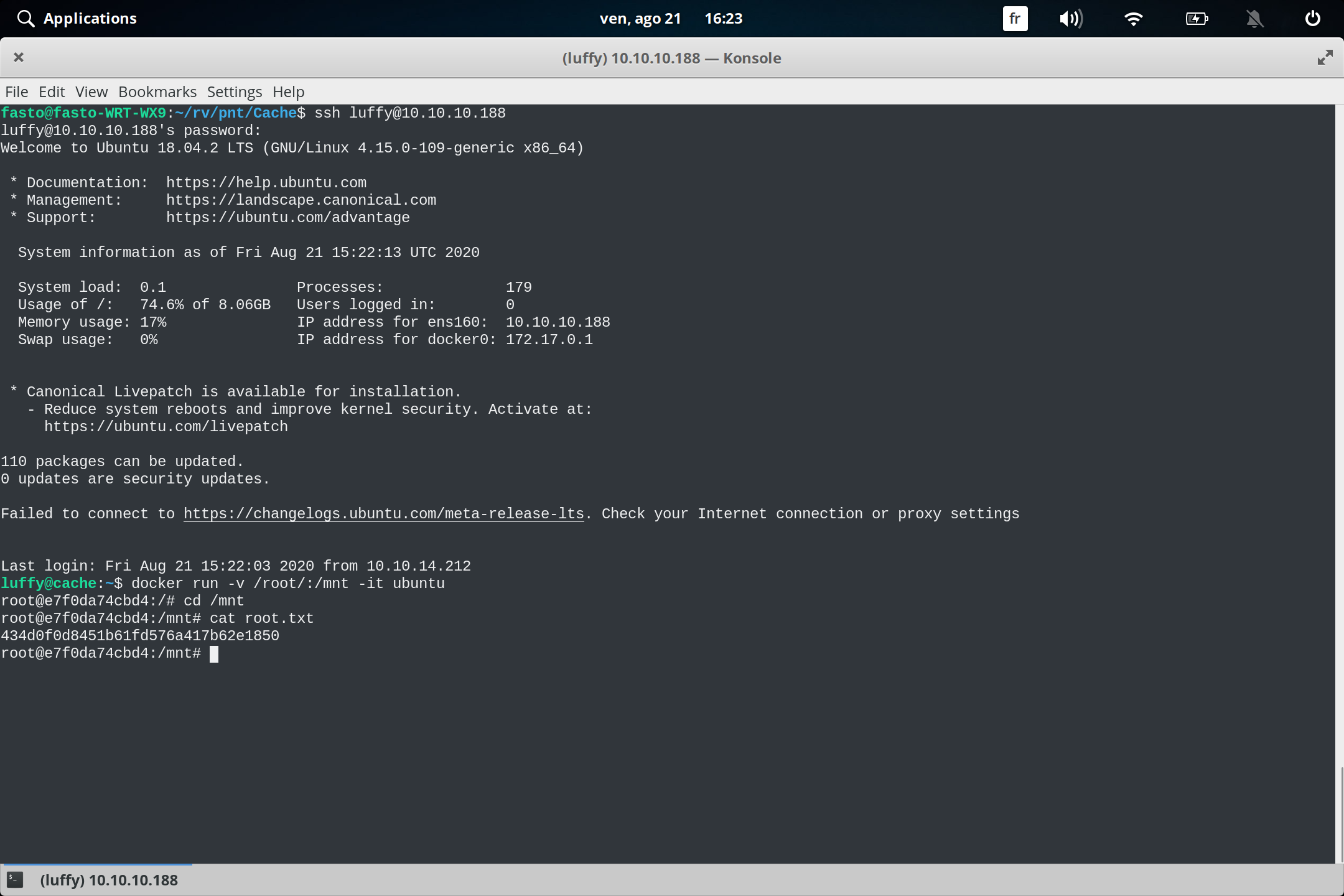Screen dimensions: 1344x896
Task: Click the fr keyboard layout indicator
Action: [x=1014, y=19]
